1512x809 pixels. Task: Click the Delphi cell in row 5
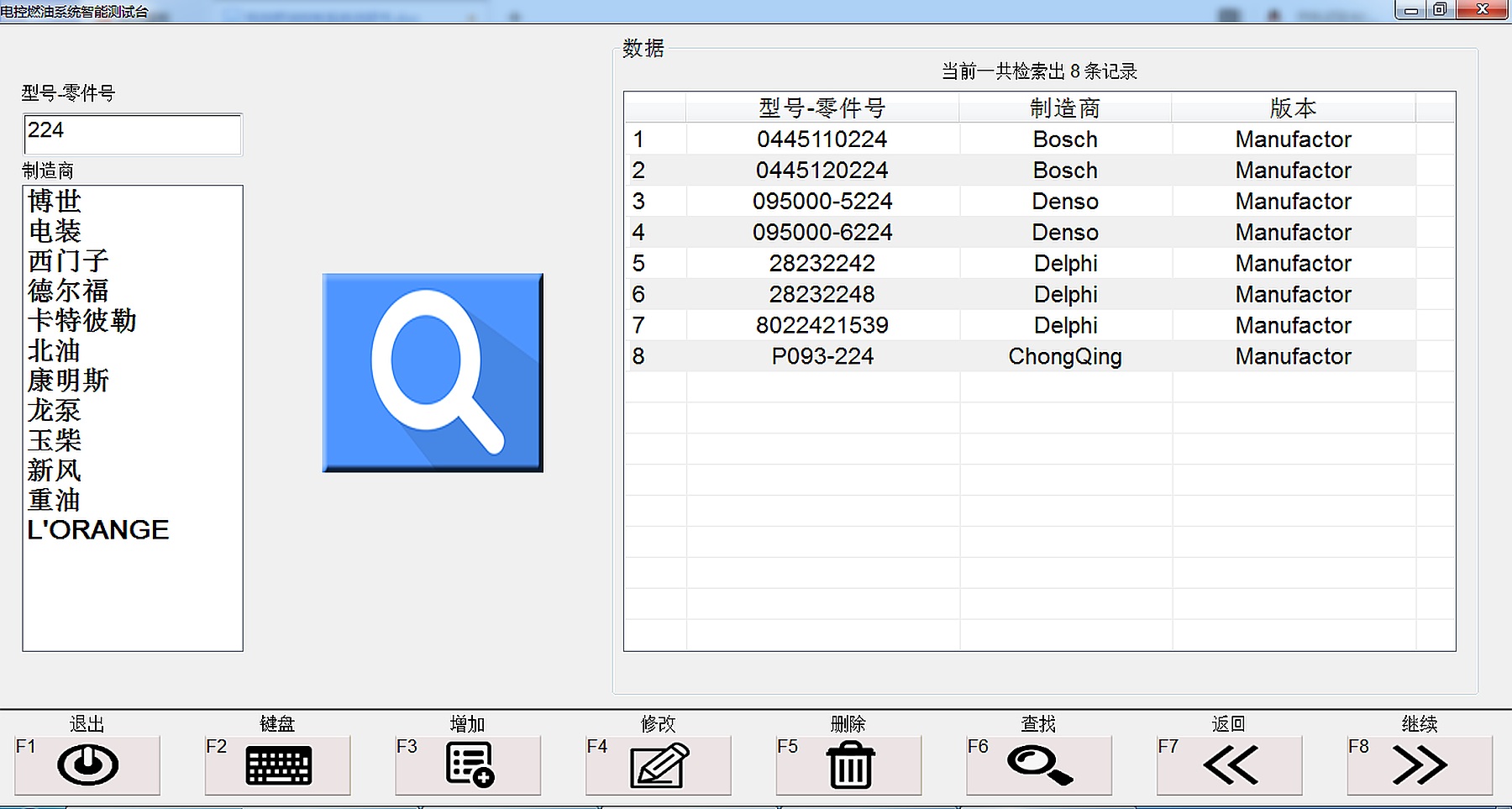click(1065, 264)
